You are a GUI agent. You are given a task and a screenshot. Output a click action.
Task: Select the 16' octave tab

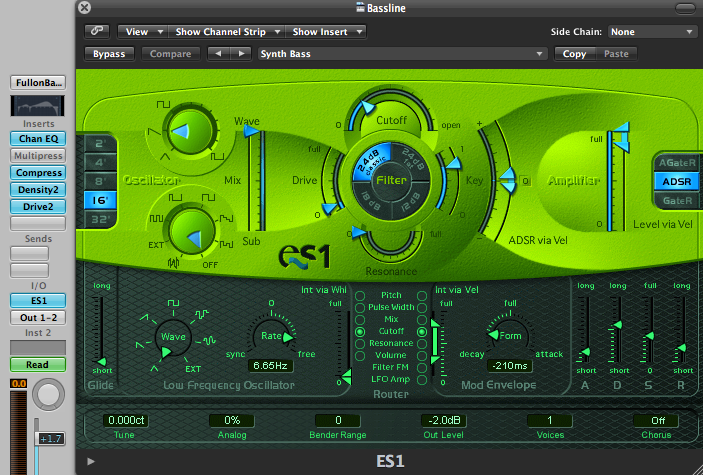click(100, 200)
